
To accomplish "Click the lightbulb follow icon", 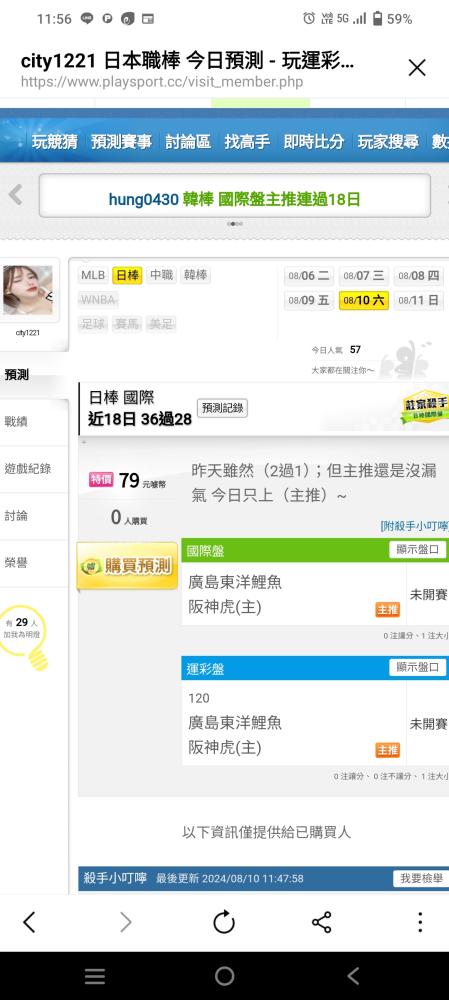I will 24,638.
